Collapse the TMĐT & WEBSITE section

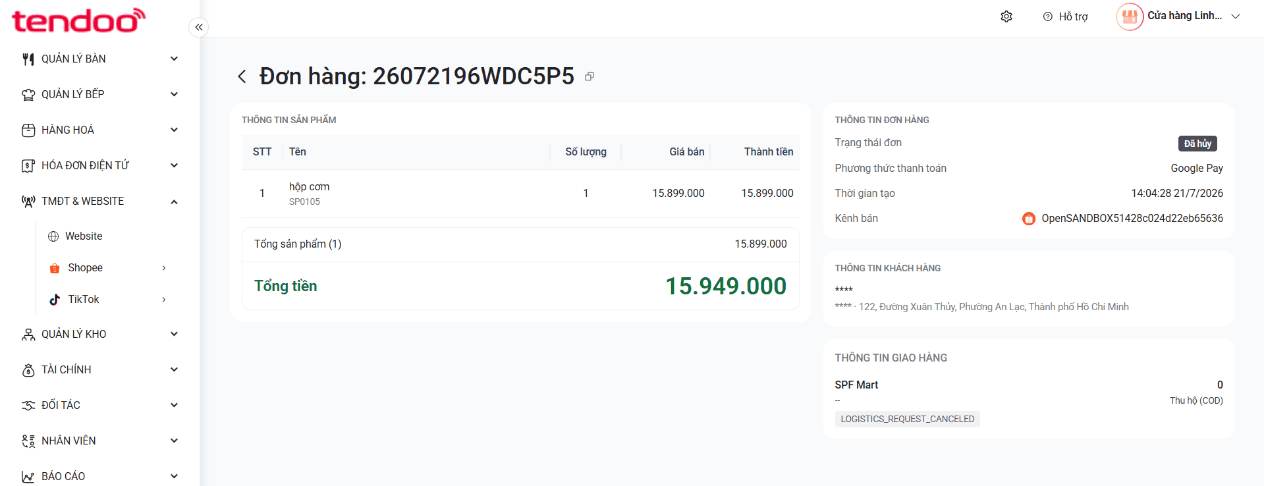click(174, 201)
